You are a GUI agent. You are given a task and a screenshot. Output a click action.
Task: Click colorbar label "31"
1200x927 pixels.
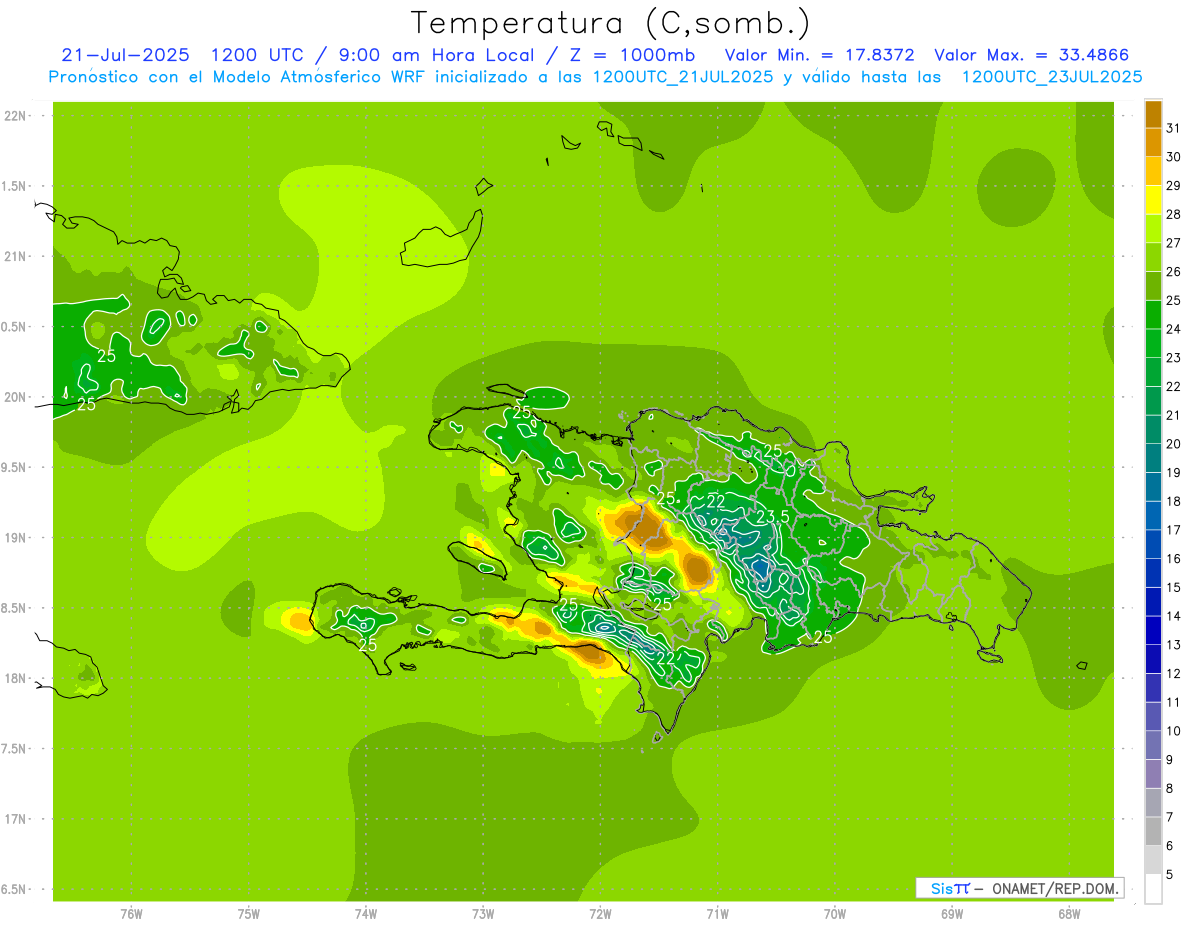[x=1174, y=127]
